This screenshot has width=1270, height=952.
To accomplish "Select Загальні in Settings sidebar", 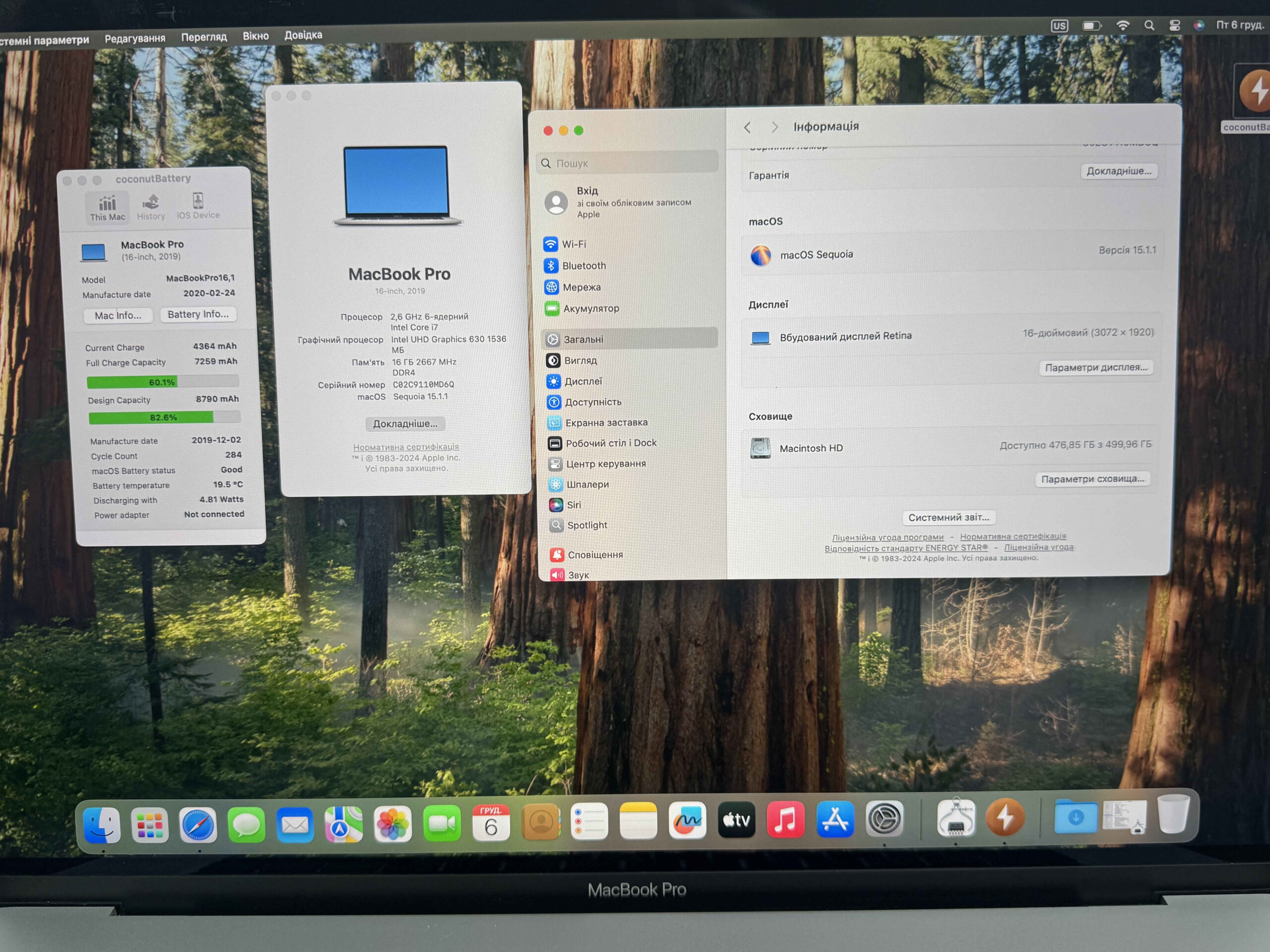I will click(629, 339).
